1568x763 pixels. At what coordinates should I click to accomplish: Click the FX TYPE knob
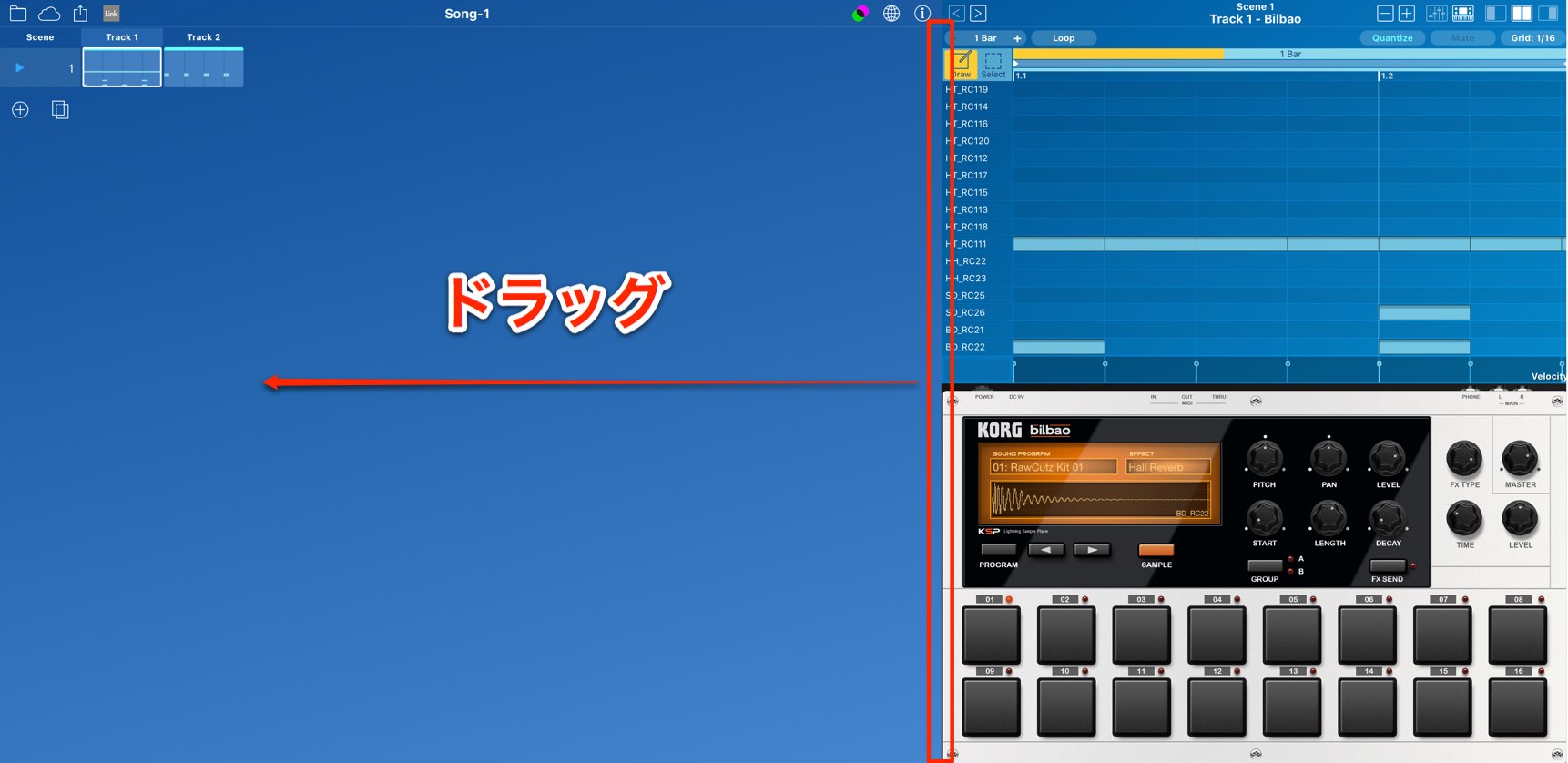[1464, 459]
